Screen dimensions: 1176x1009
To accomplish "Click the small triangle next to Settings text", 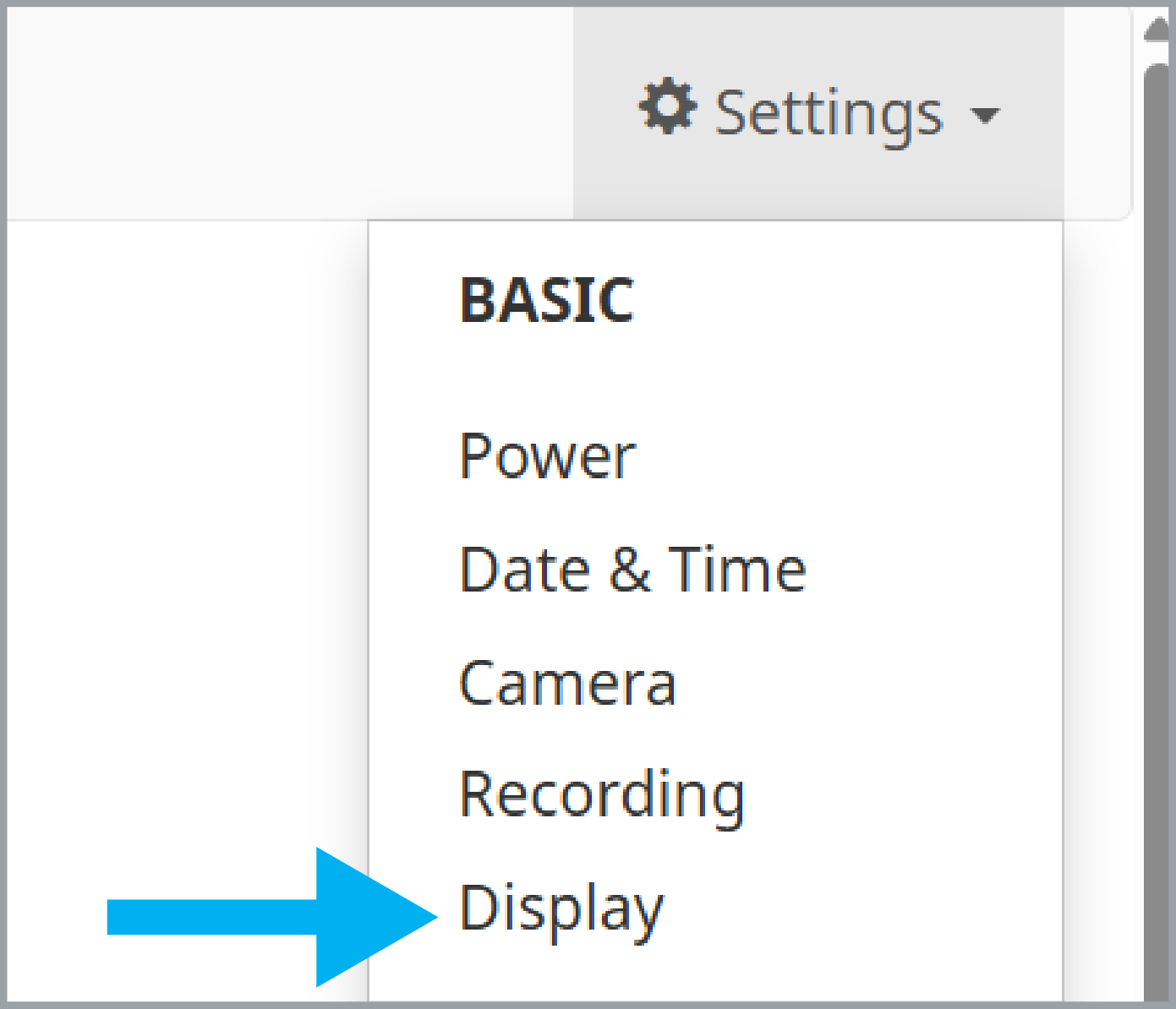I will click(x=985, y=114).
